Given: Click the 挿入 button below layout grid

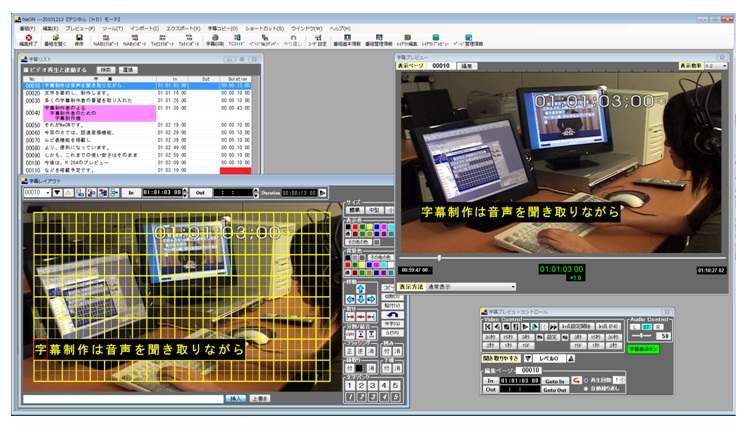Looking at the screenshot, I should pos(236,398).
